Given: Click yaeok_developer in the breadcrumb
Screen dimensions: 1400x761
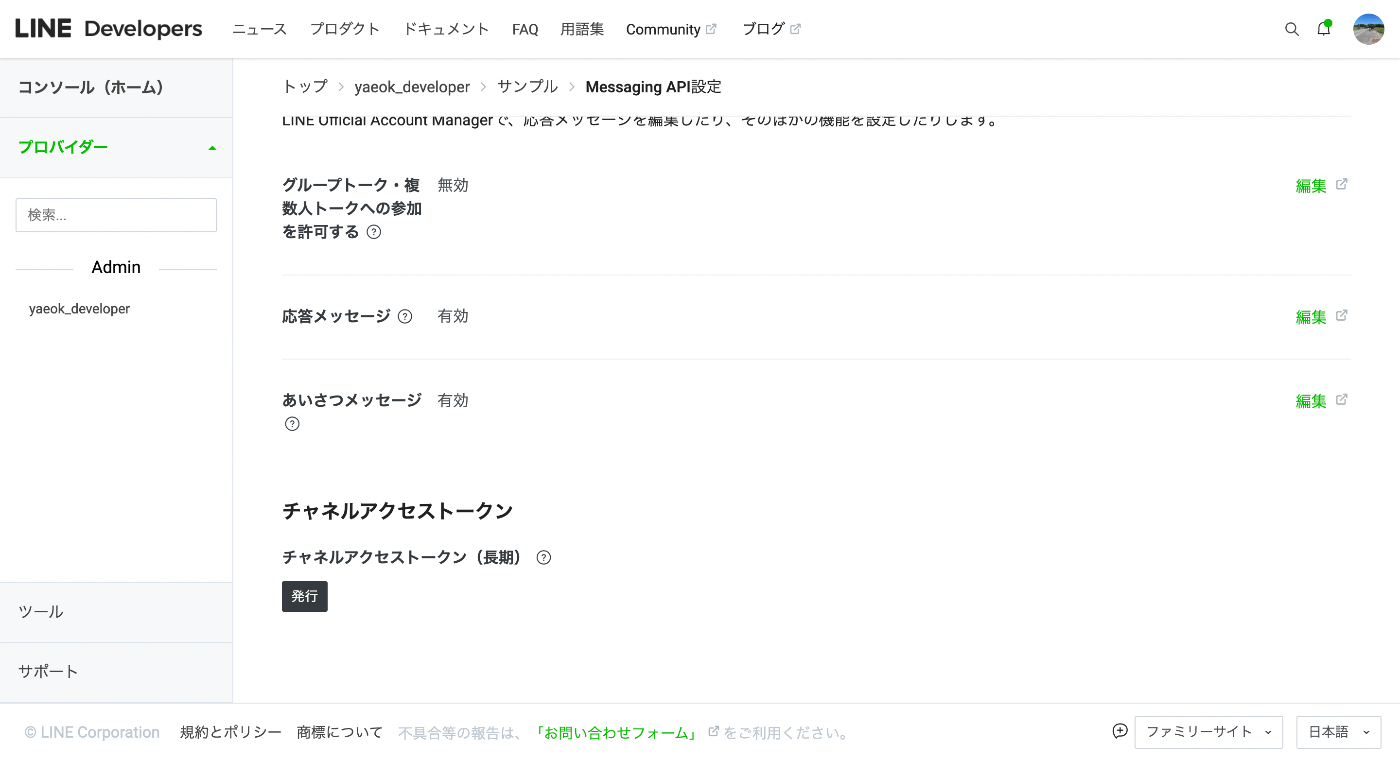Looking at the screenshot, I should pos(412,87).
